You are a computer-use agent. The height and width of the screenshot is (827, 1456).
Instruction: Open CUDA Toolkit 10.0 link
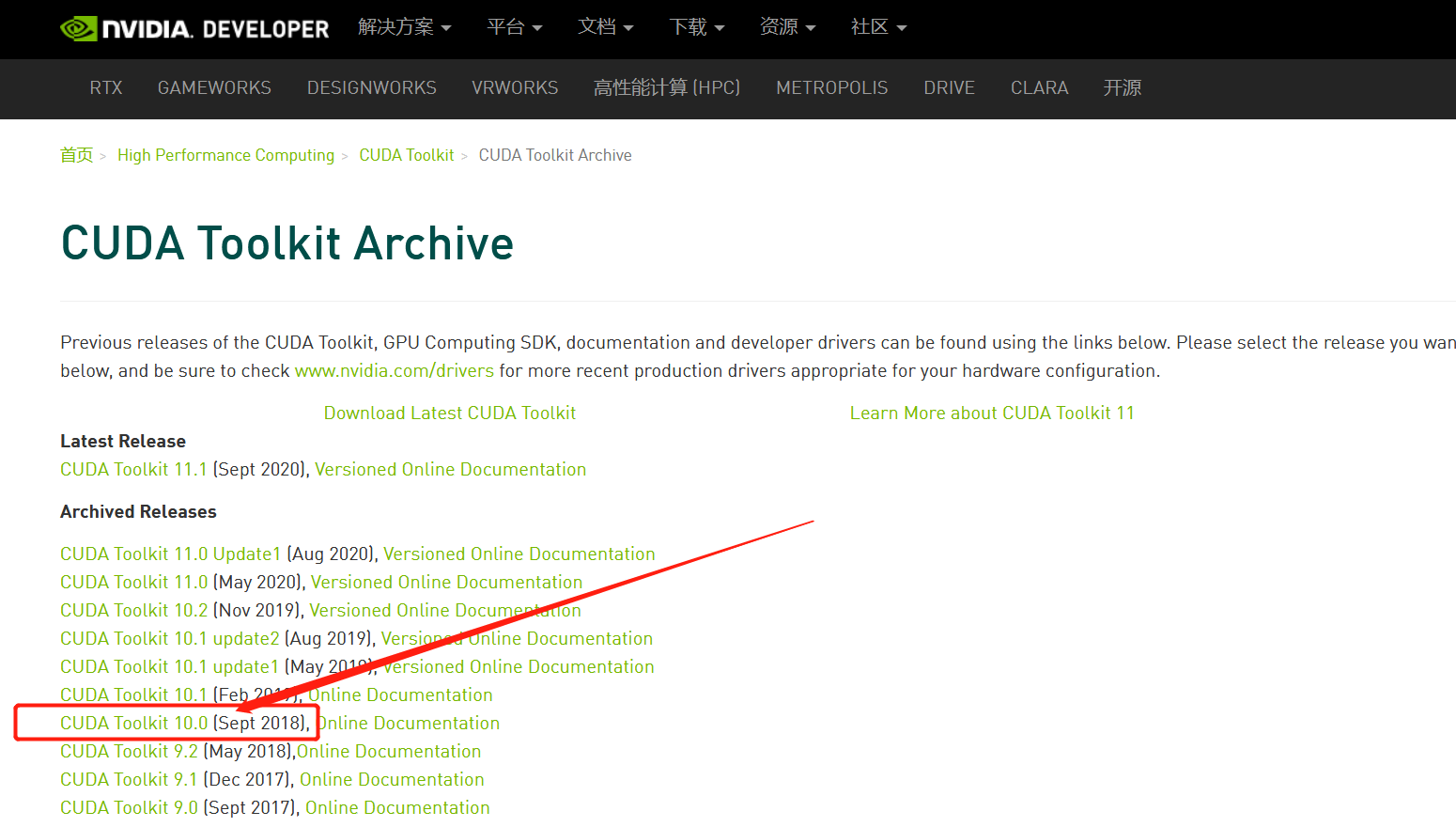pyautogui.click(x=134, y=723)
